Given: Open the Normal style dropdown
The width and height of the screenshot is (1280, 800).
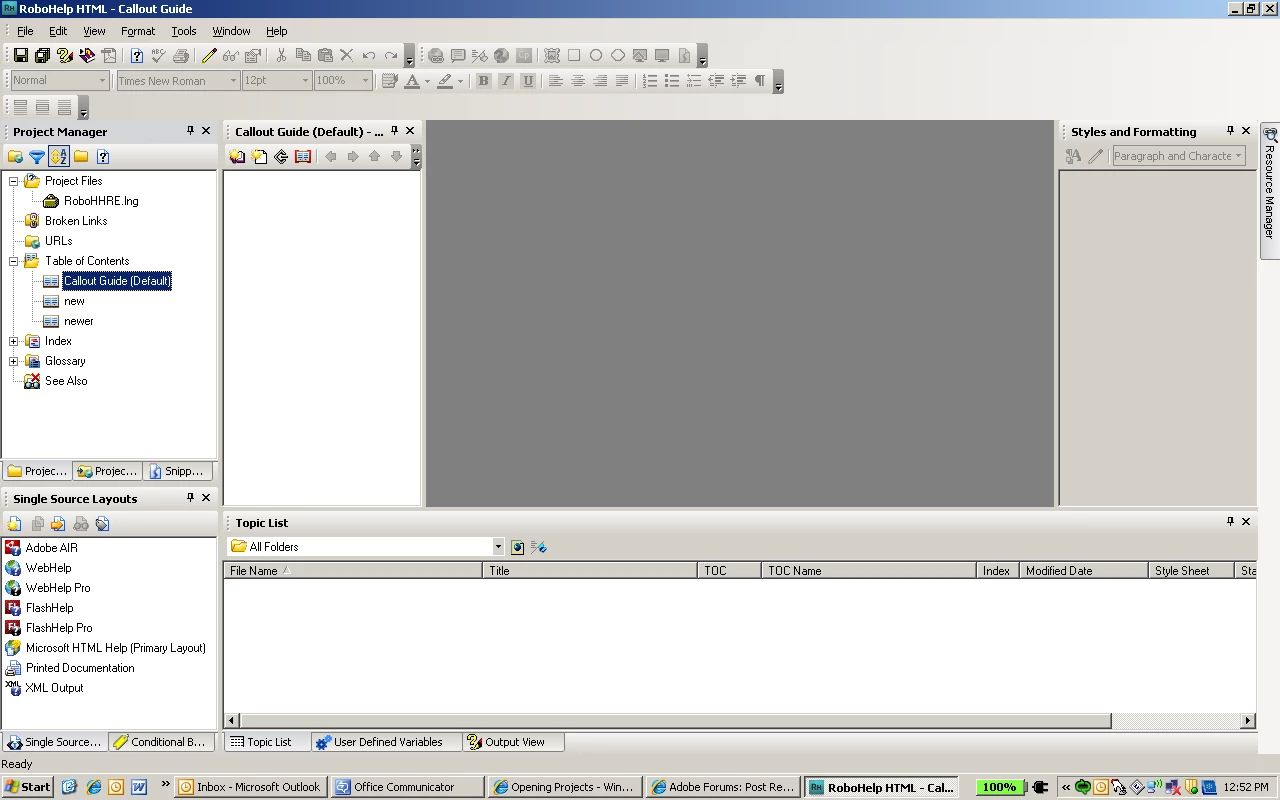Looking at the screenshot, I should click(102, 81).
